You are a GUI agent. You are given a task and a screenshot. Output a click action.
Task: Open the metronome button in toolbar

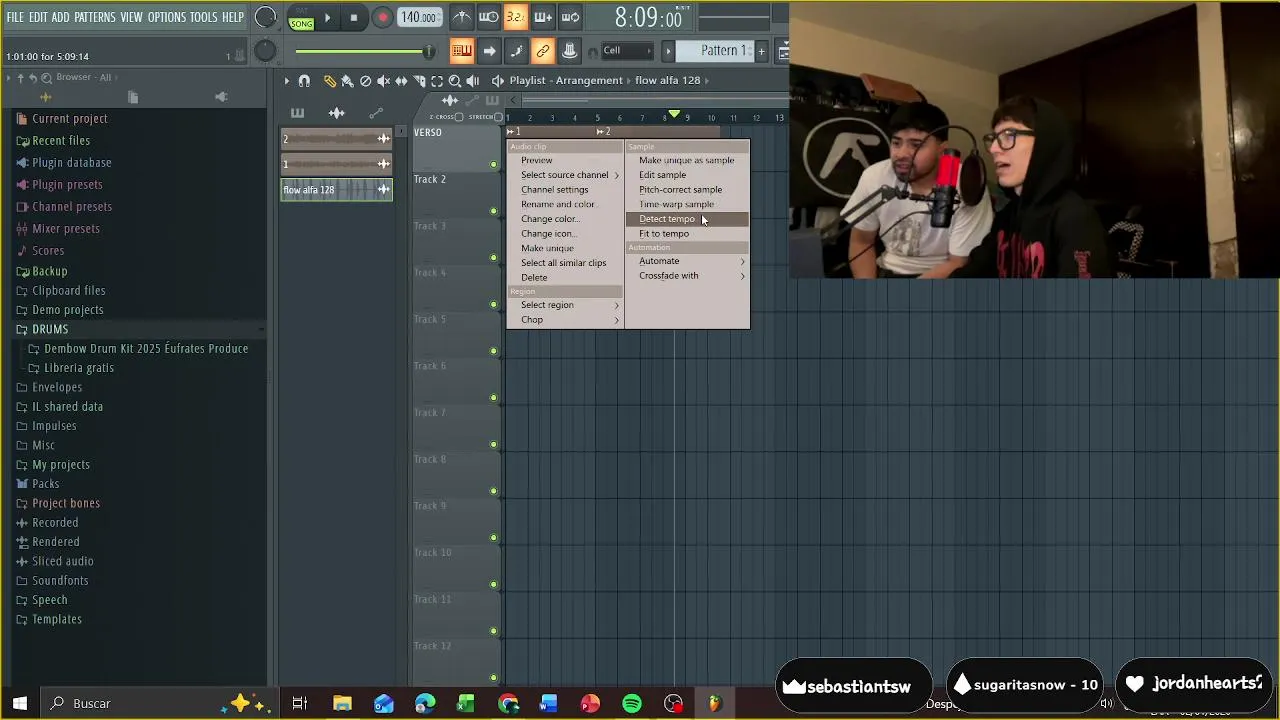tap(462, 17)
